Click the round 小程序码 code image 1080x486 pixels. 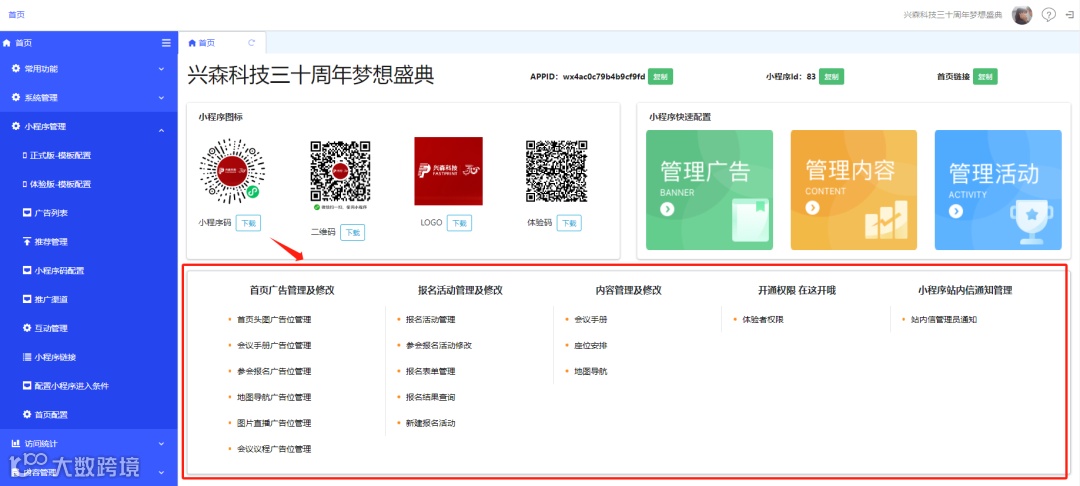tap(231, 171)
